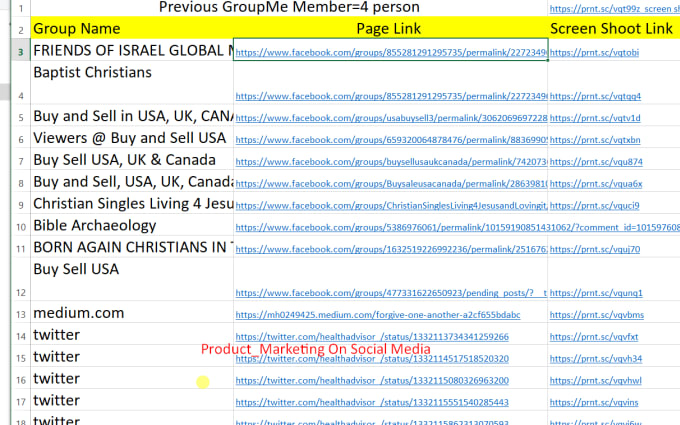The image size is (680, 425).
Task: Select the 'Buy Sell USA, UK & Canada' cell
Action: 132,160
